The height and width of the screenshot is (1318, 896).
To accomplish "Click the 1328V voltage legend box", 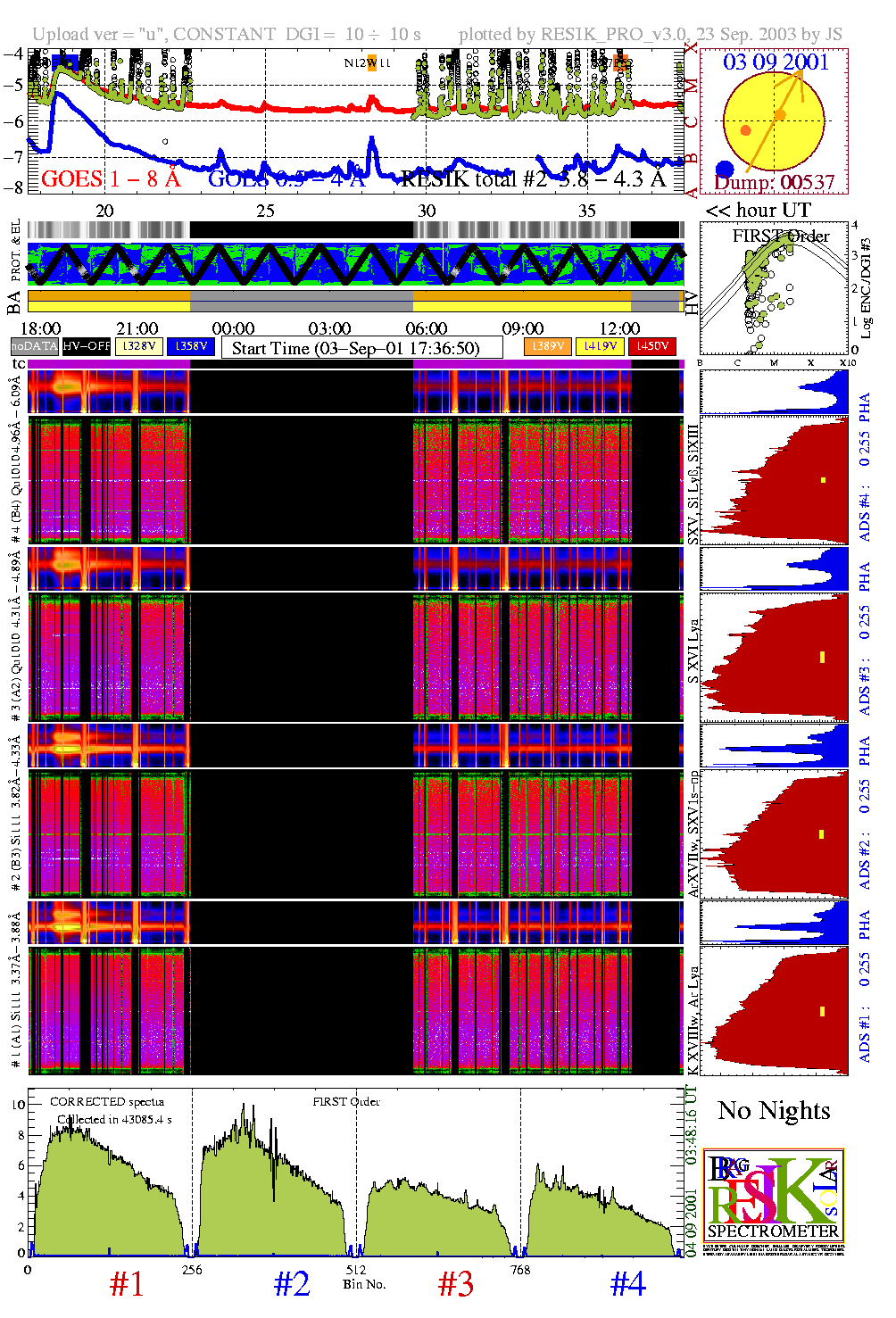I will [x=139, y=346].
